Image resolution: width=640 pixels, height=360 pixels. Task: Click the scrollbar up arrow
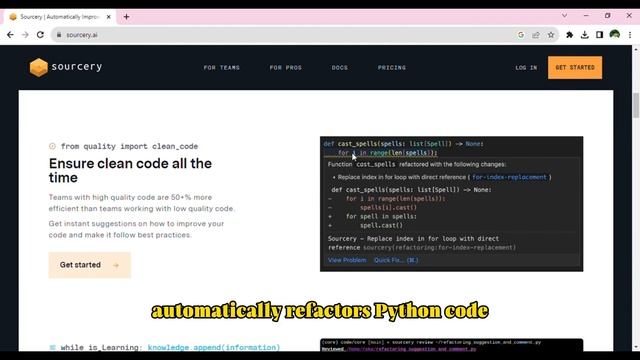tap(636, 49)
